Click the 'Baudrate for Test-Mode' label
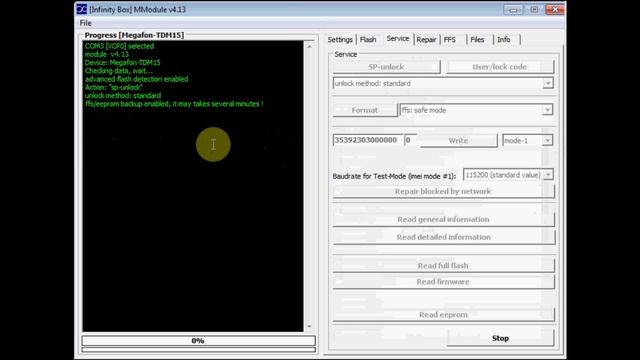Screen dimensions: 640x360 [394, 176]
